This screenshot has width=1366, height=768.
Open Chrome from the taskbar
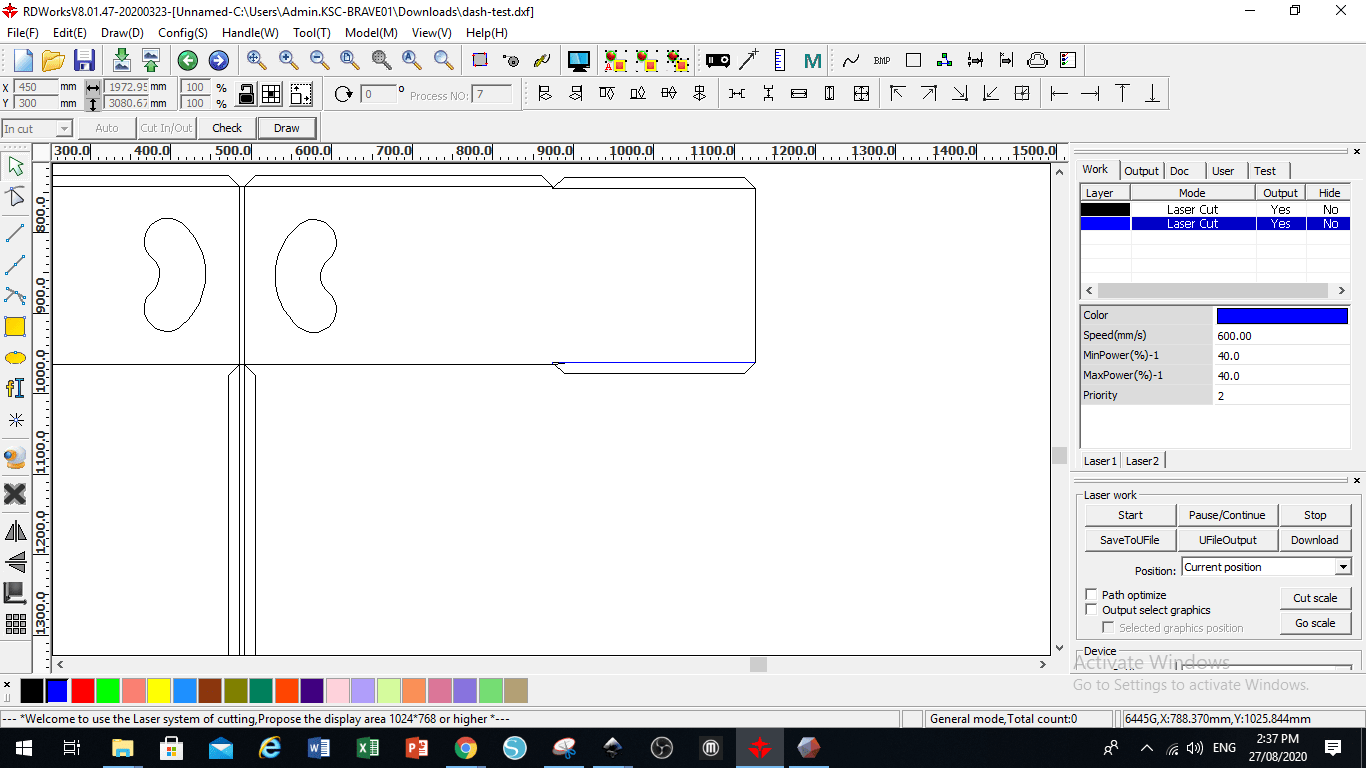pyautogui.click(x=465, y=748)
